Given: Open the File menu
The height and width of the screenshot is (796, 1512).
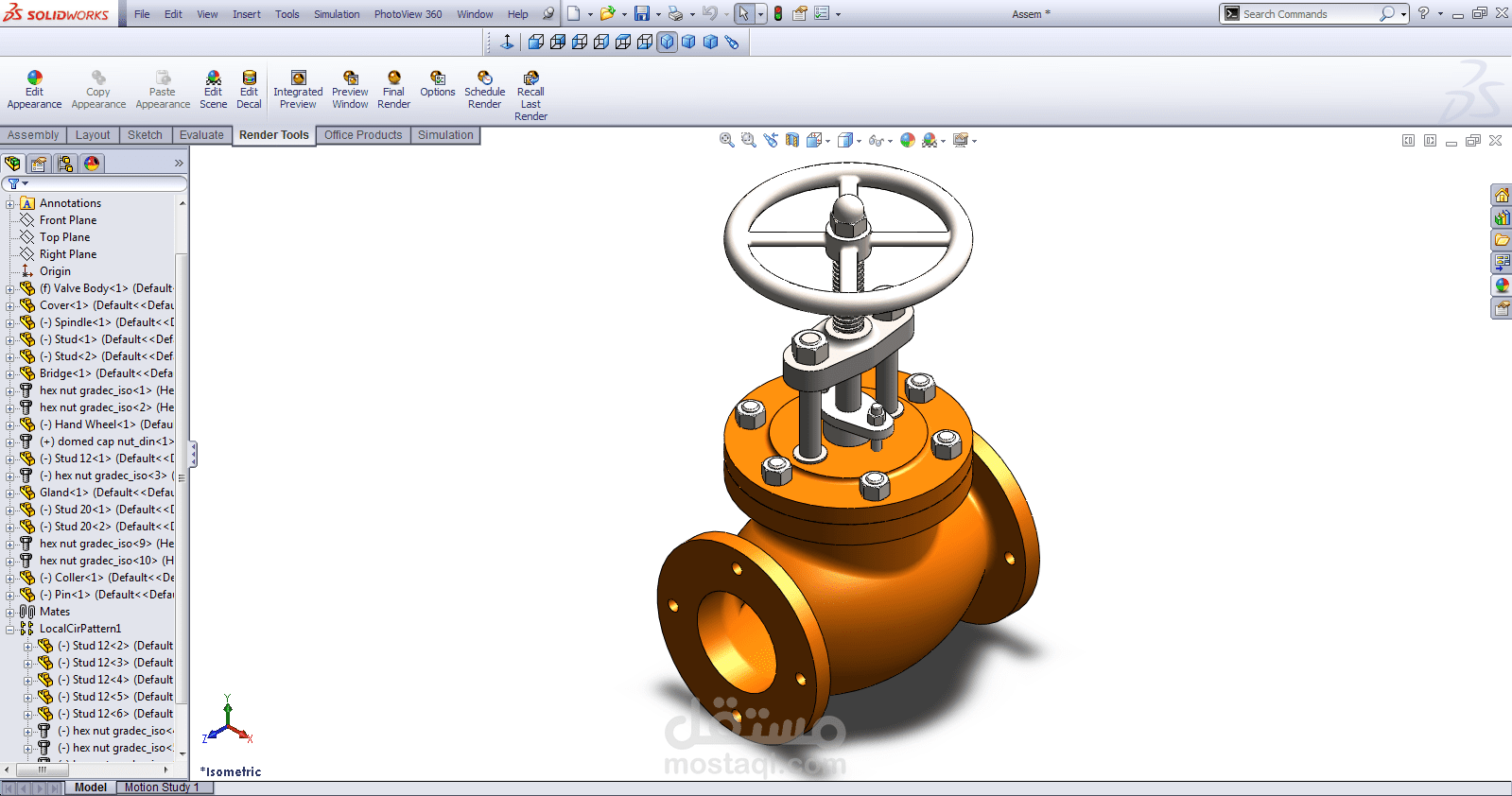Looking at the screenshot, I should click(x=142, y=14).
